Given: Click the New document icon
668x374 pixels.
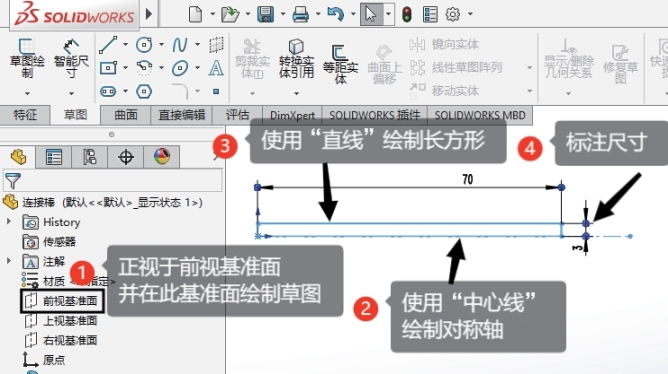Looking at the screenshot, I should (195, 14).
